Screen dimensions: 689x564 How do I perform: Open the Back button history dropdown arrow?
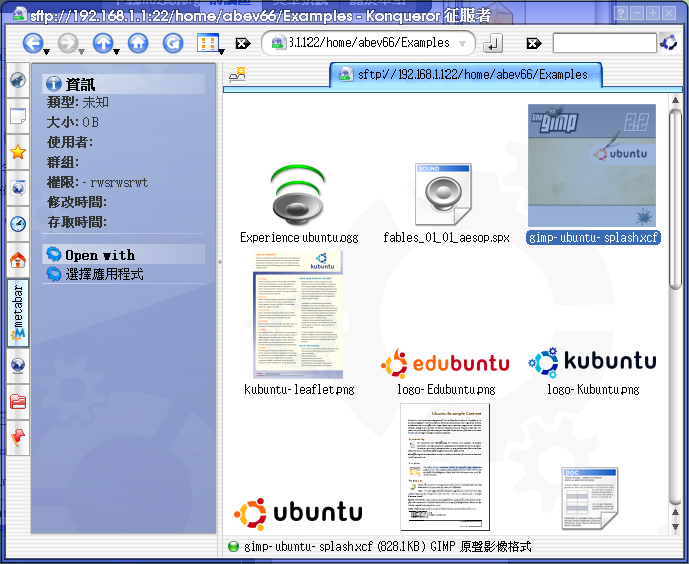pos(47,52)
